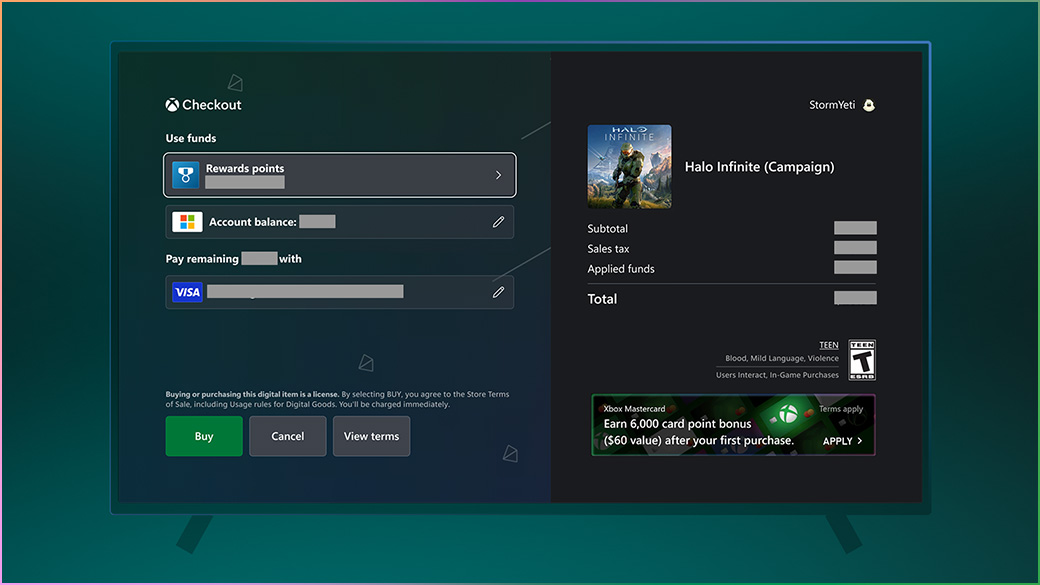1040x585 pixels.
Task: Cancel the checkout
Action: (287, 436)
